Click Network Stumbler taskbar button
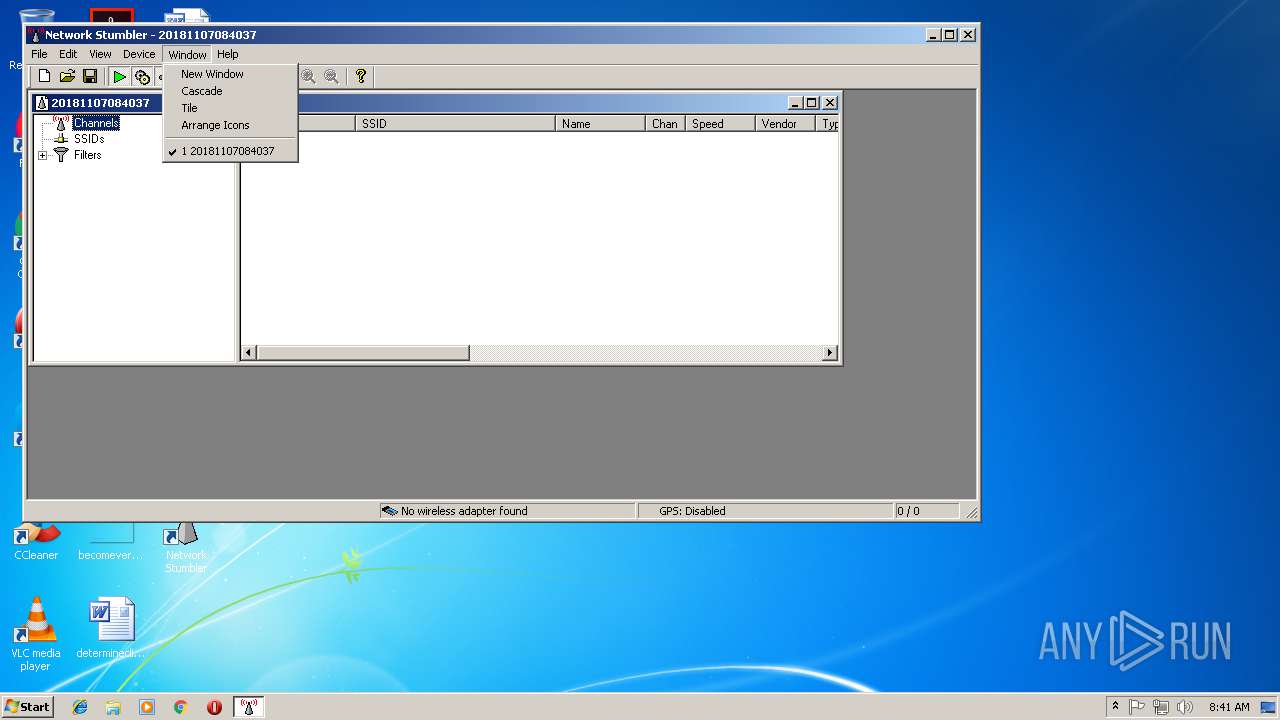This screenshot has height=720, width=1280. [249, 707]
